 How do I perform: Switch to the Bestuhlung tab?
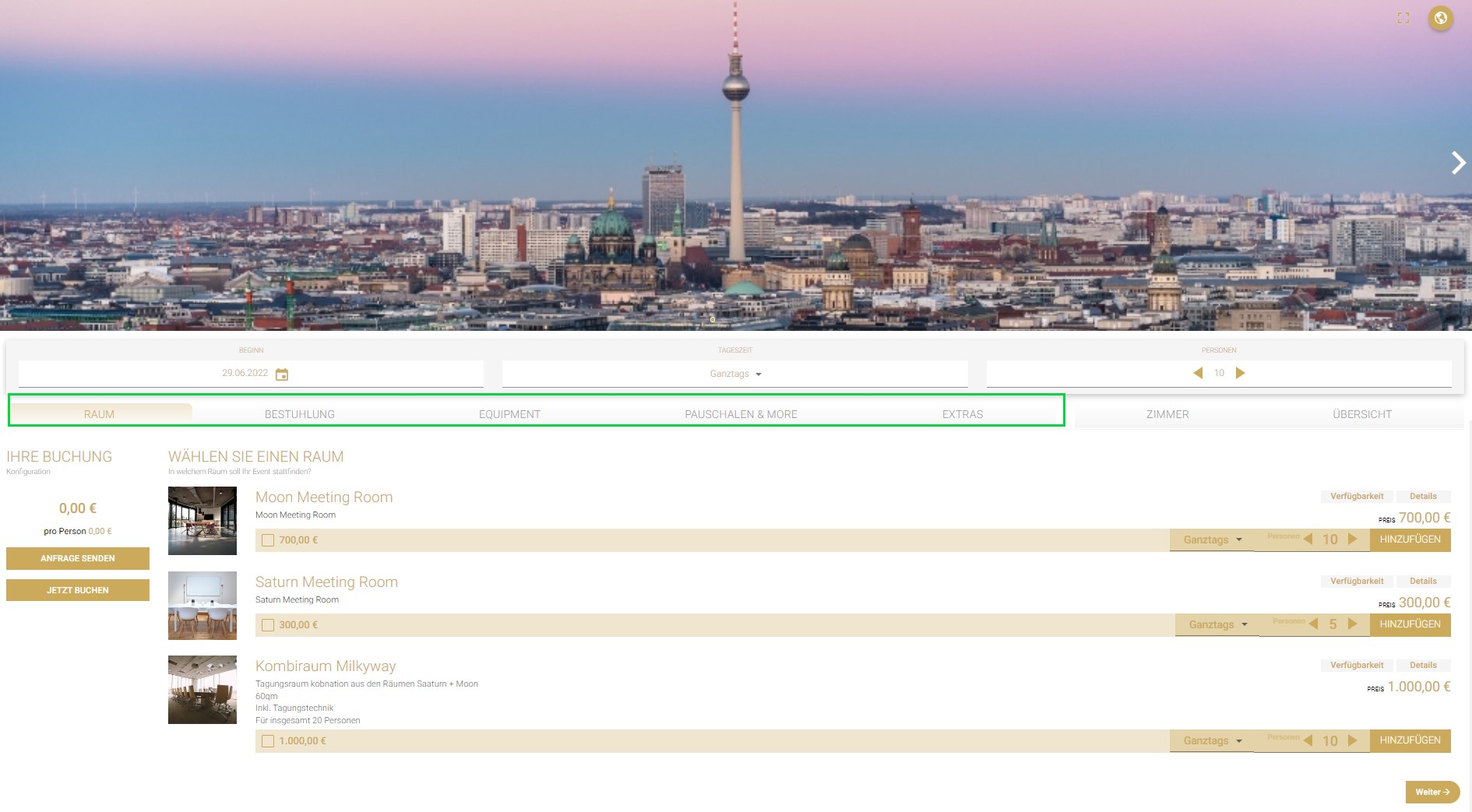[x=300, y=414]
